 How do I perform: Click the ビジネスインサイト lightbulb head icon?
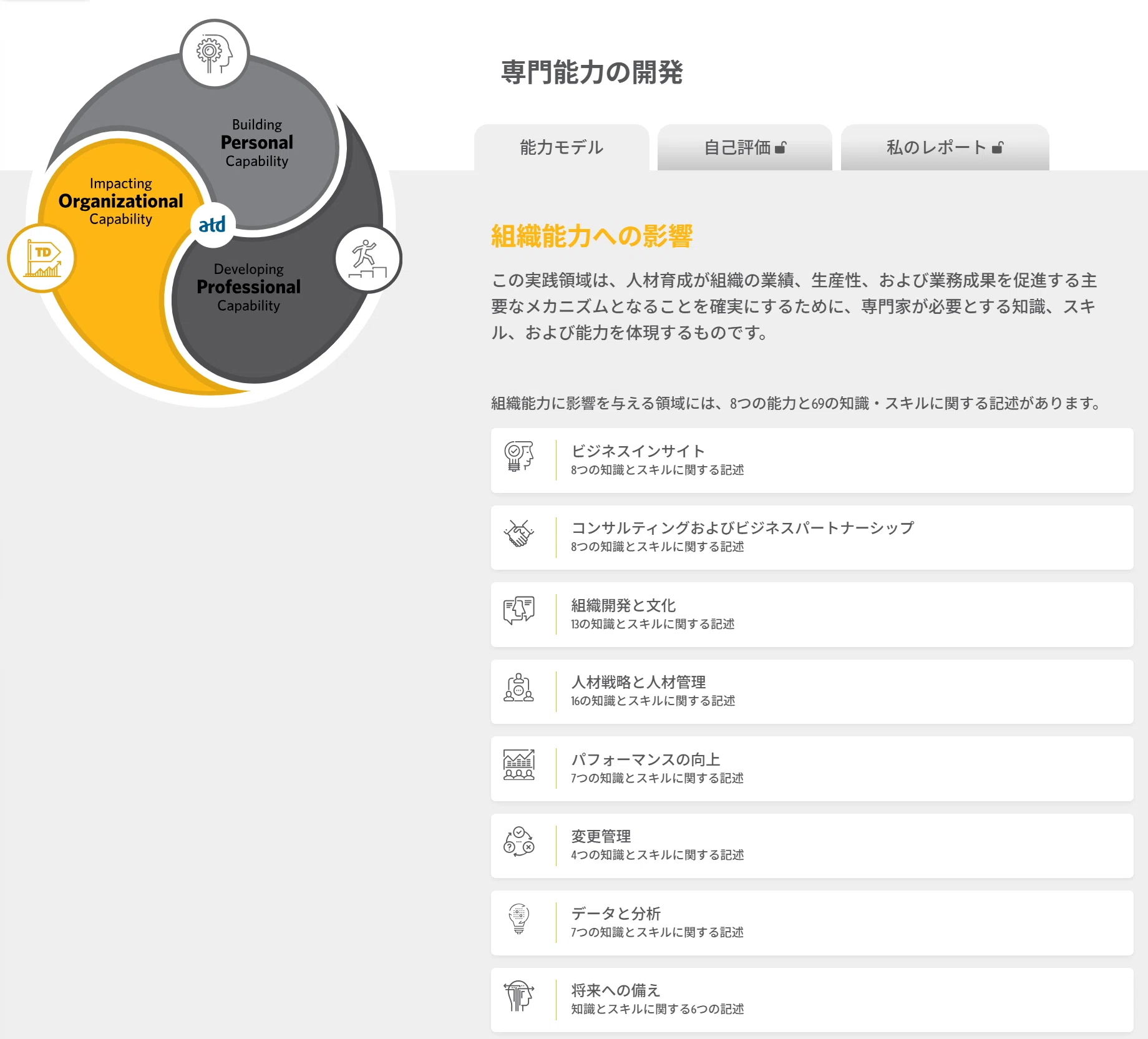coord(519,456)
